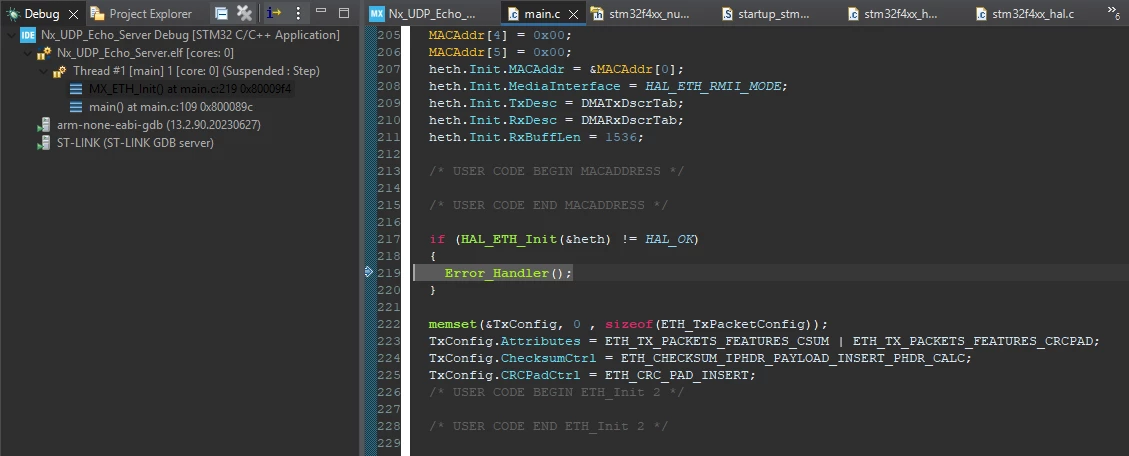Select the Nx_UDP_Echo_Server Debug launch entry
Viewport: 1129px width, 456px height.
pyautogui.click(x=190, y=35)
